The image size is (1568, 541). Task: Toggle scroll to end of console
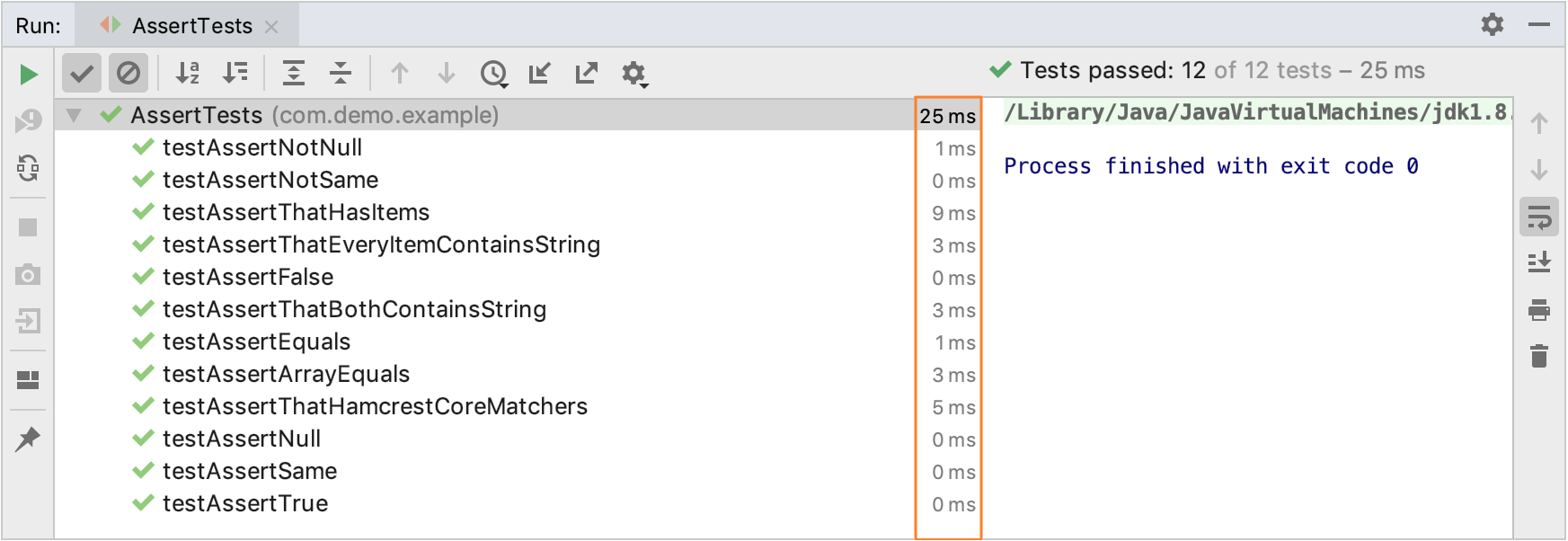[x=1539, y=262]
